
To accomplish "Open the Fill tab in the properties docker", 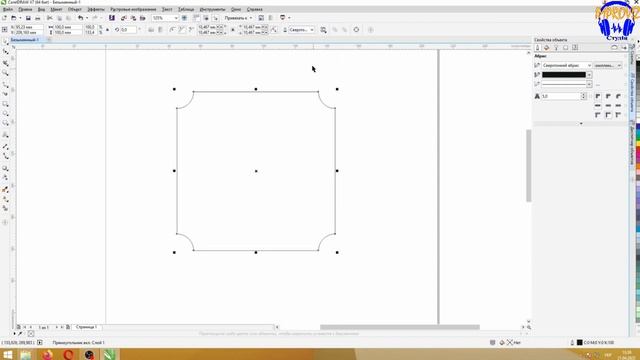I will click(x=547, y=48).
